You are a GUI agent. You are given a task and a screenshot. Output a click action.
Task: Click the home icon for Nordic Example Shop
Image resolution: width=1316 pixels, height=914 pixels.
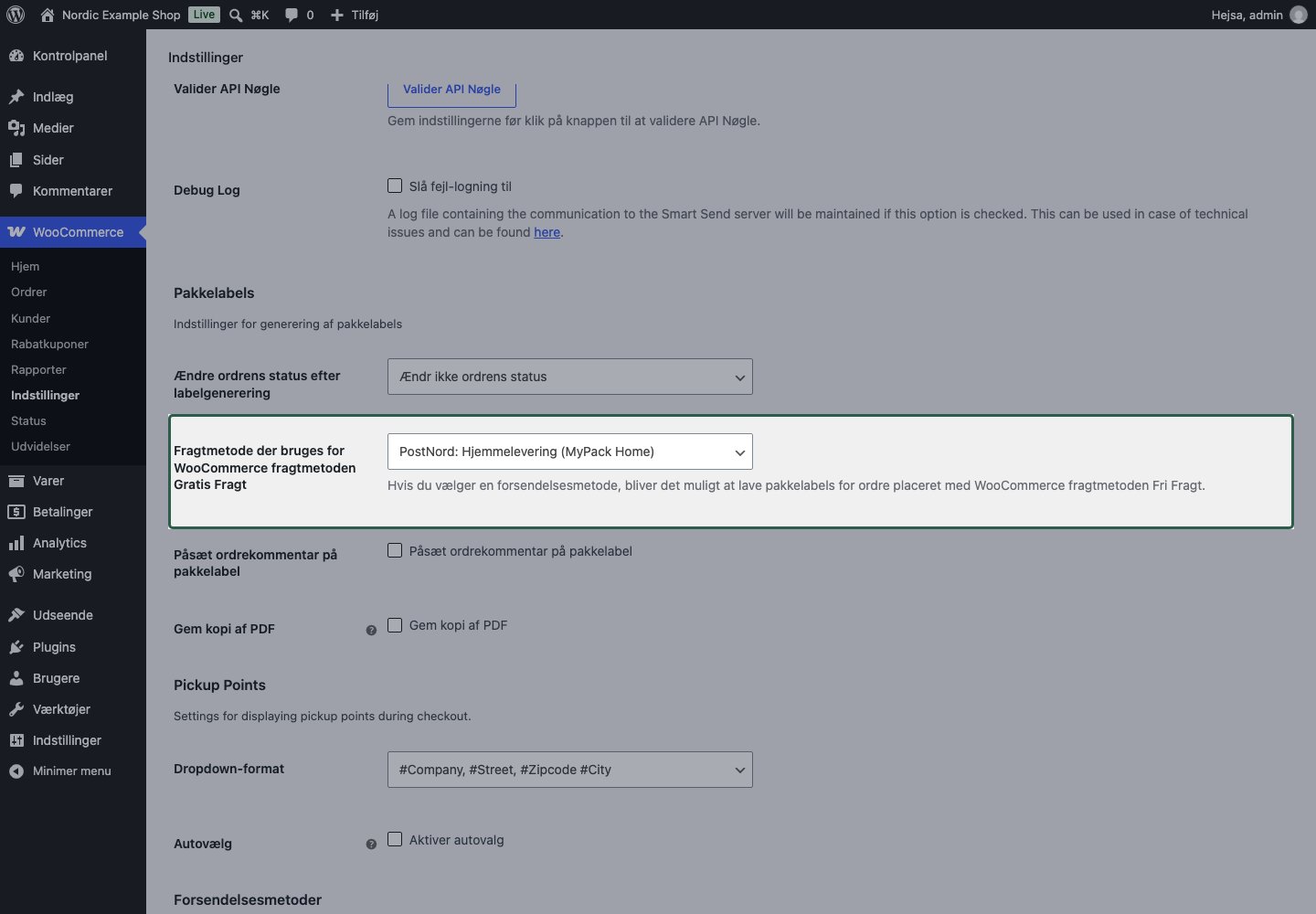(x=48, y=15)
